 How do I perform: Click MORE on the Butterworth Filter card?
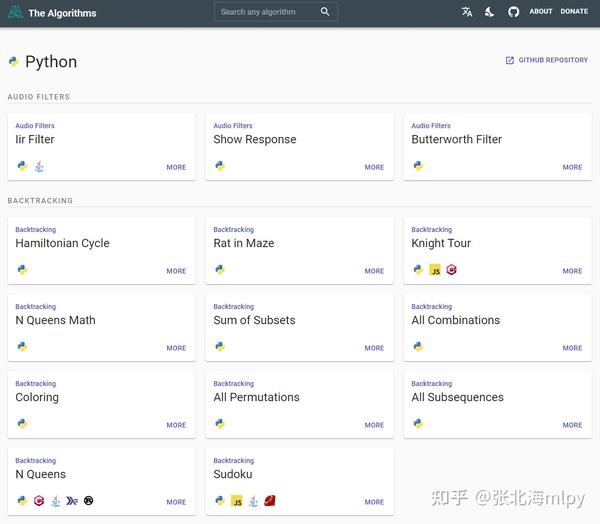pos(572,167)
